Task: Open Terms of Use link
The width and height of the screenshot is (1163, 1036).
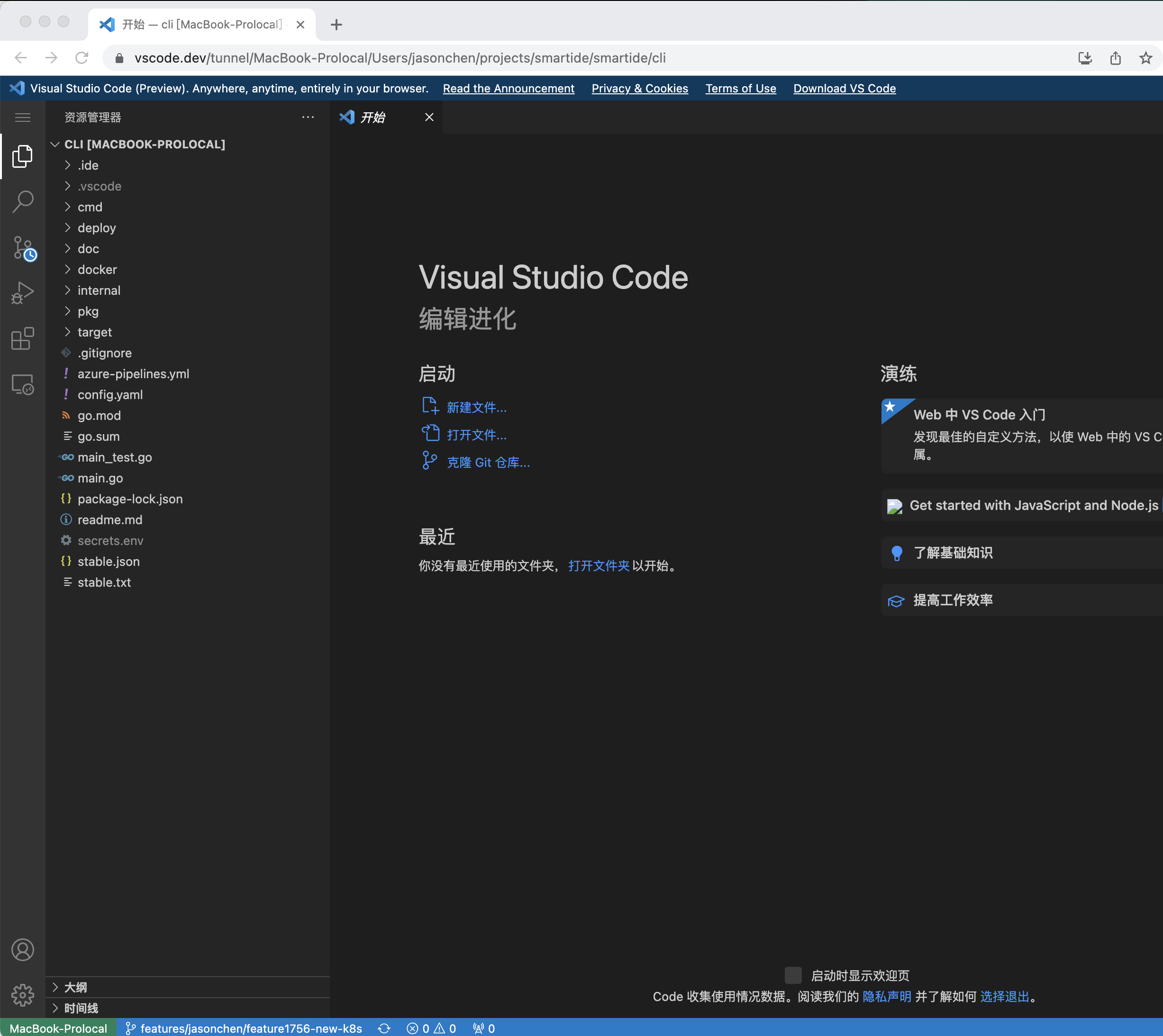Action: coord(741,88)
